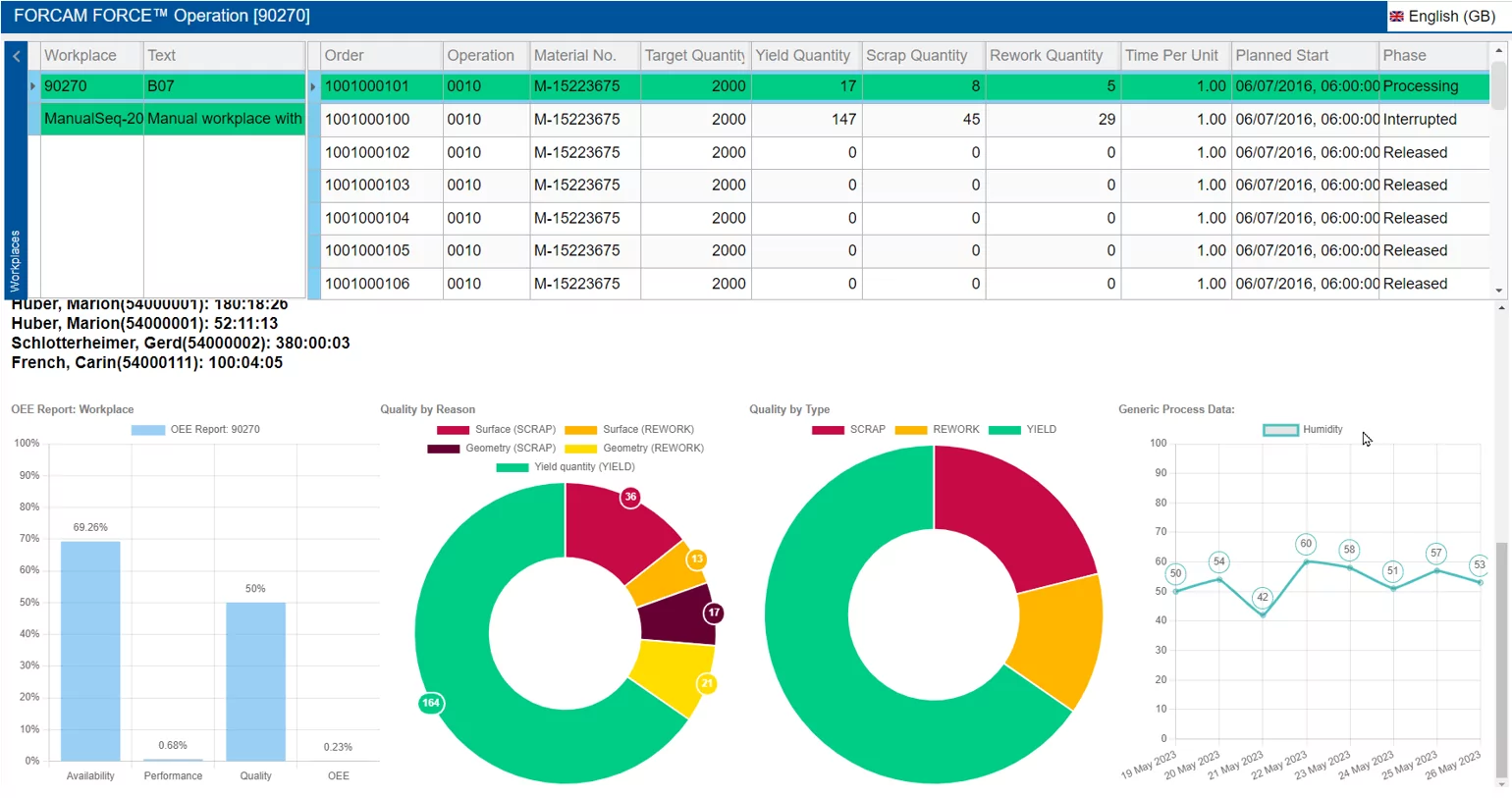1512x798 pixels.
Task: Click the green Yield quantity (YIELD) legend swatch
Action: [512, 467]
